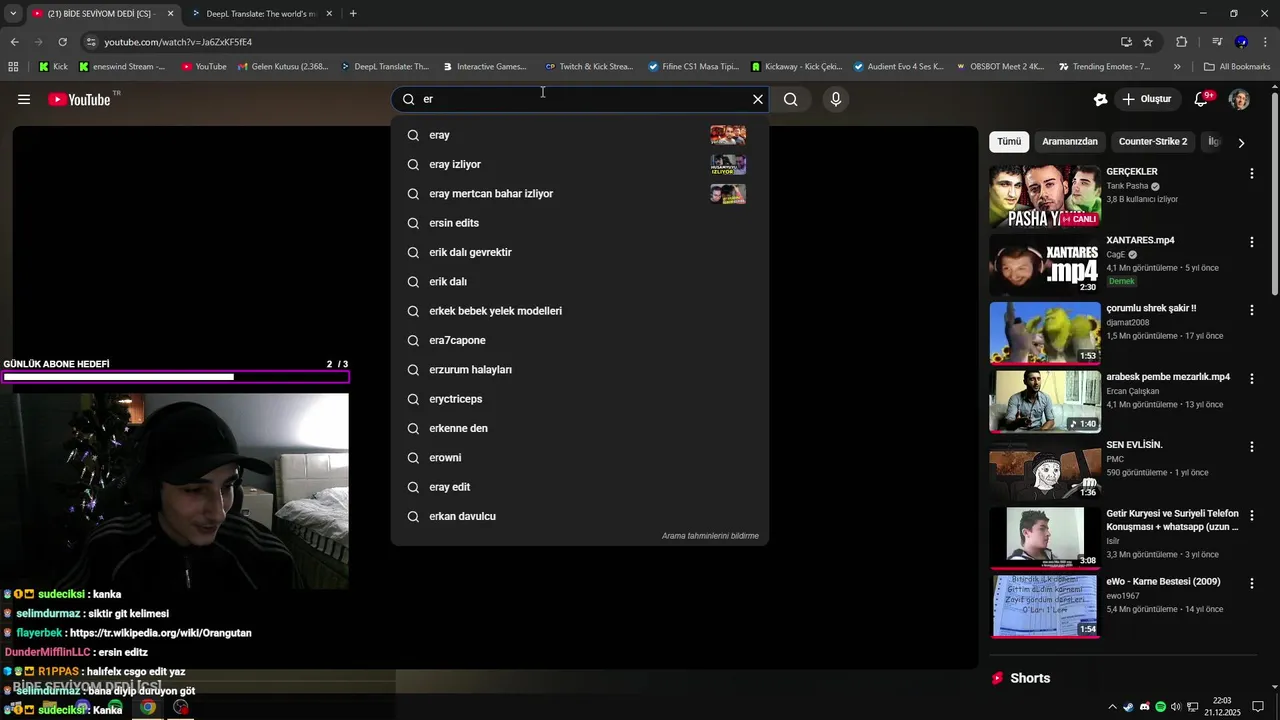Open Steam from the system tray
Image resolution: width=1280 pixels, height=720 pixels.
pyautogui.click(x=1128, y=707)
